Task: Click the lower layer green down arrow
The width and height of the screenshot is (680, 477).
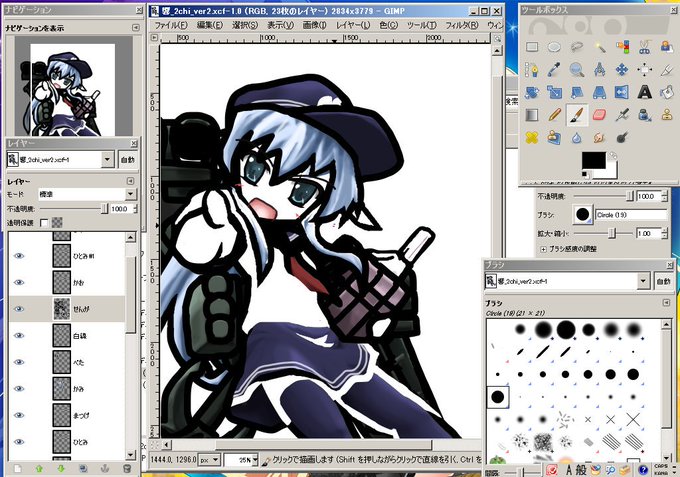Action: click(x=61, y=469)
